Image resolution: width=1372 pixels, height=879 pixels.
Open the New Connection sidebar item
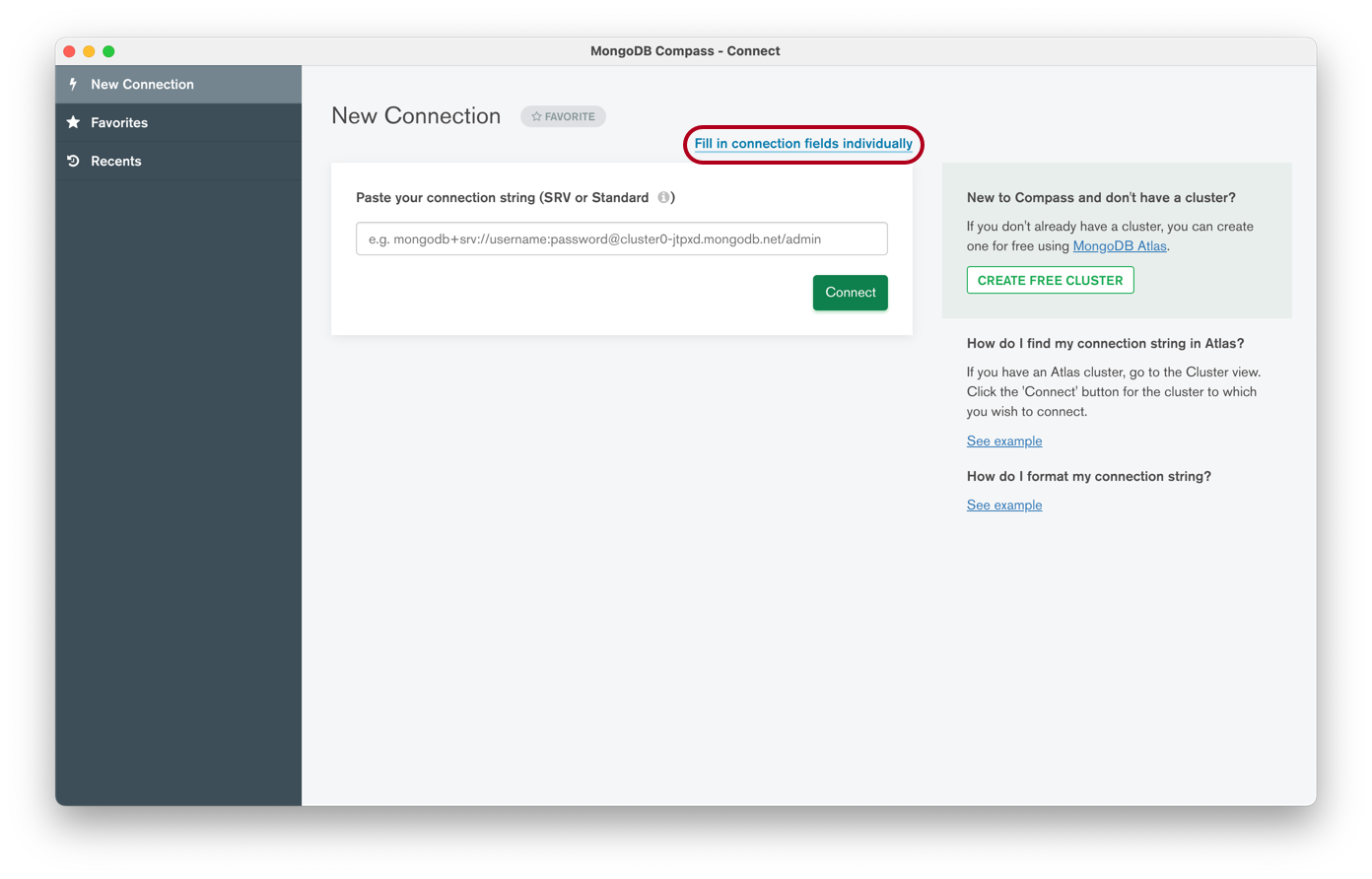point(178,85)
